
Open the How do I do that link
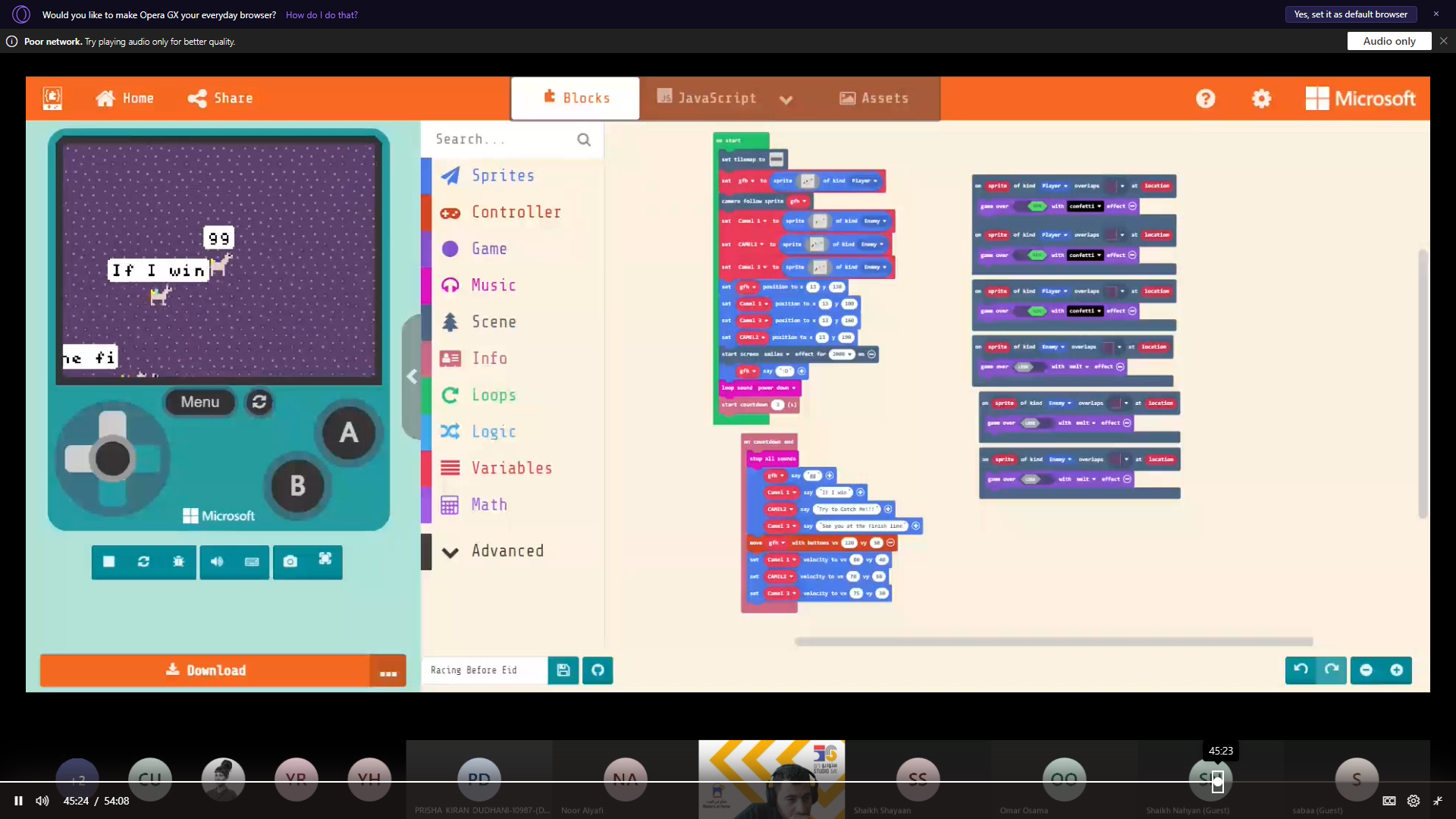(x=322, y=15)
